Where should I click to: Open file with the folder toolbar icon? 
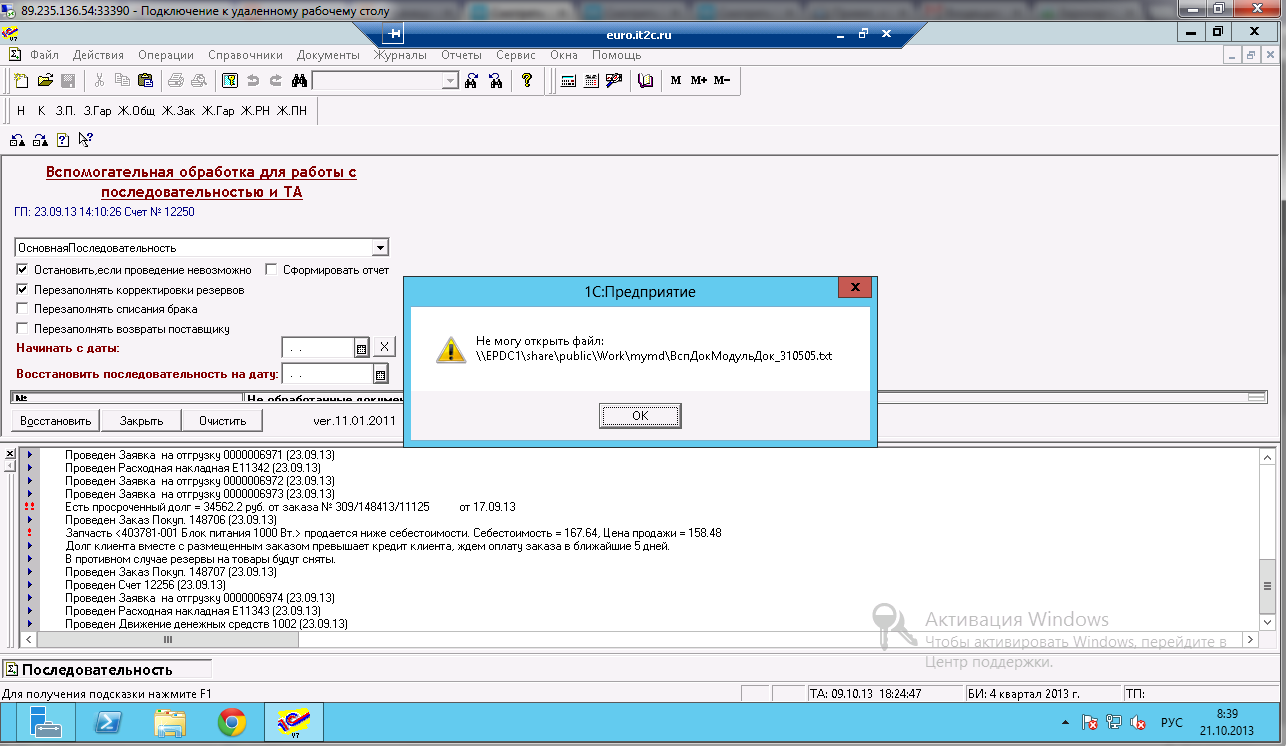tap(45, 81)
